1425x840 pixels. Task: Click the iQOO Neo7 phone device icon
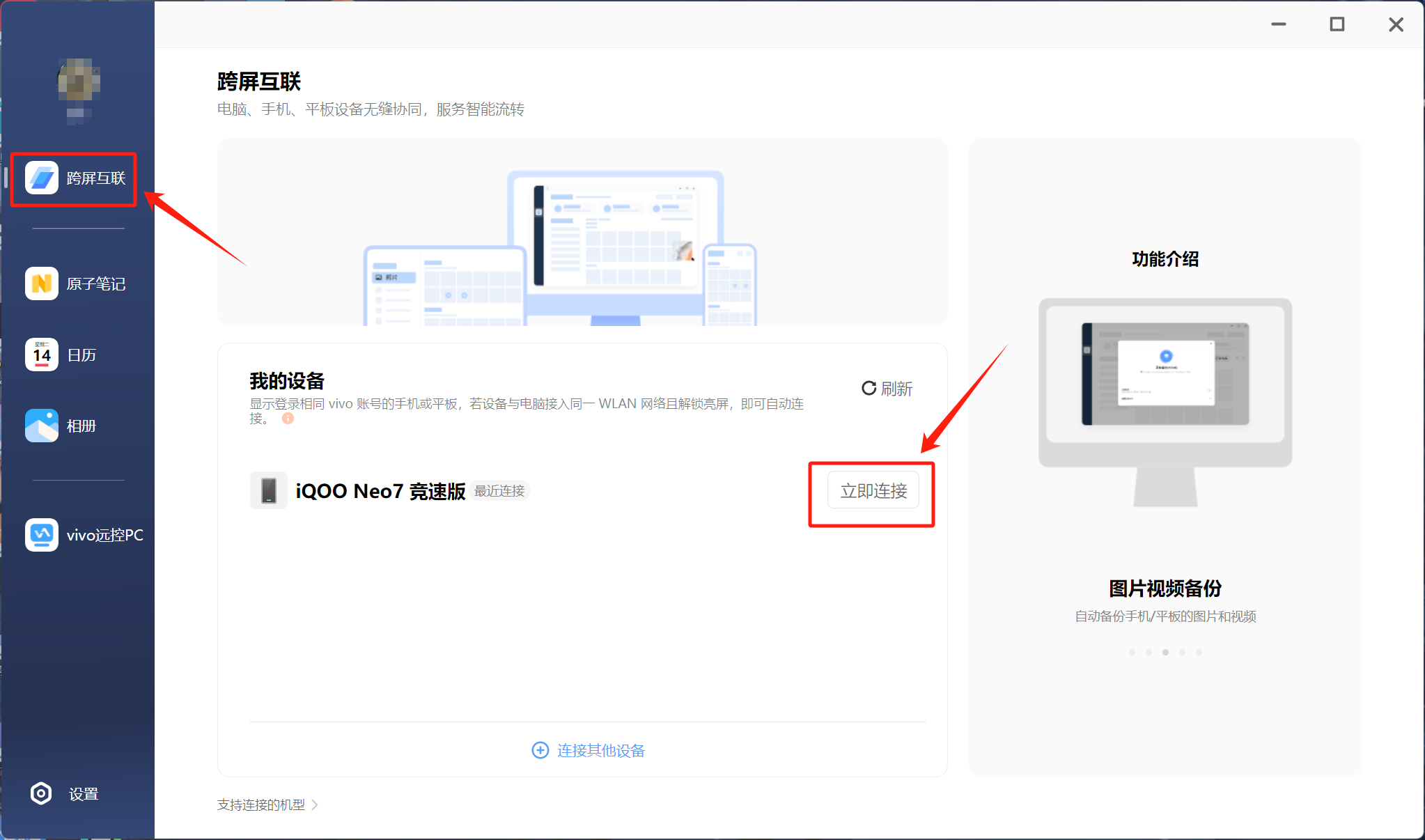click(268, 490)
